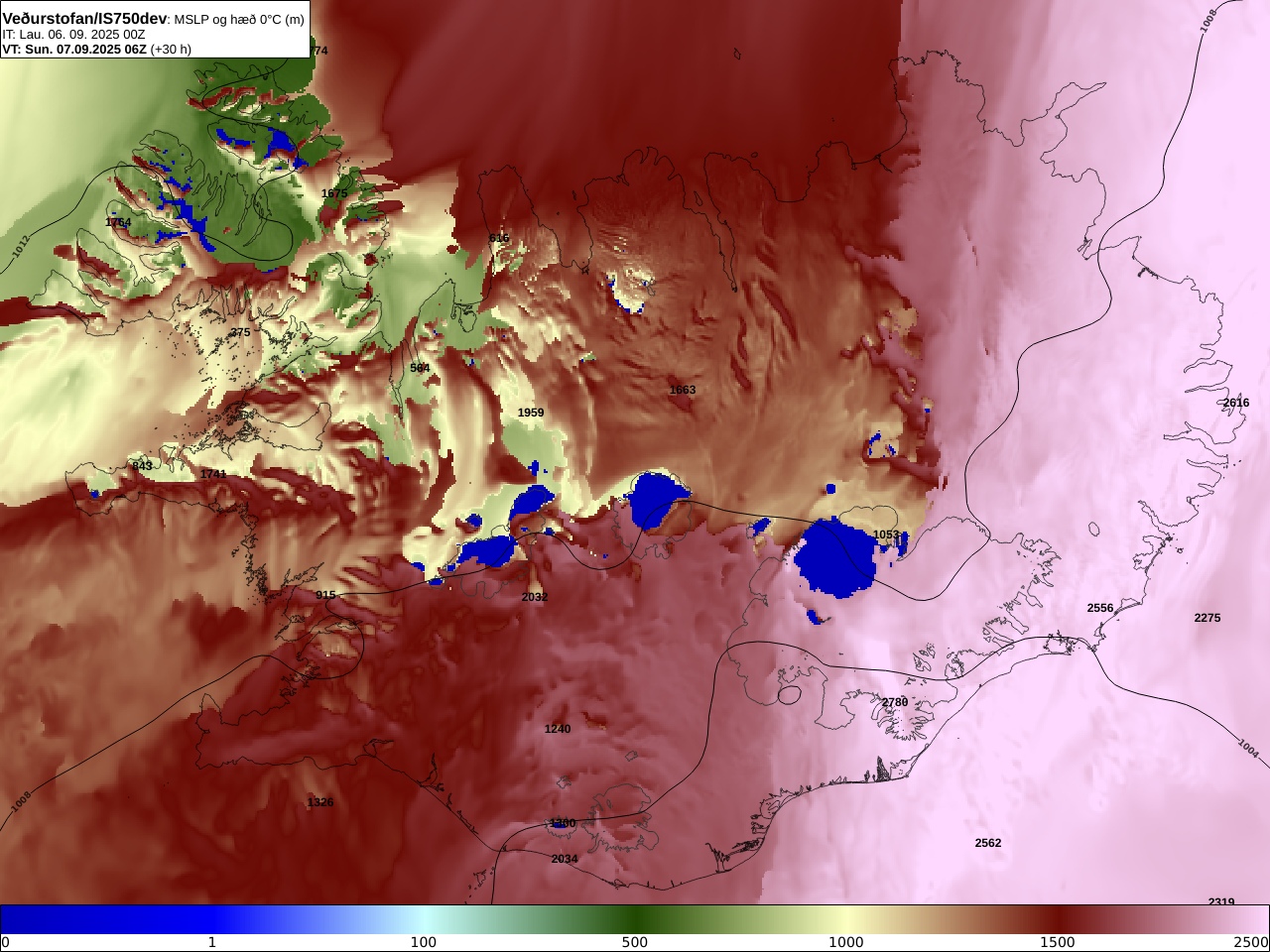The height and width of the screenshot is (952, 1270).
Task: Click the 'IT: Lau. 06. 09. 2025 00Z' line
Action: pos(73,35)
